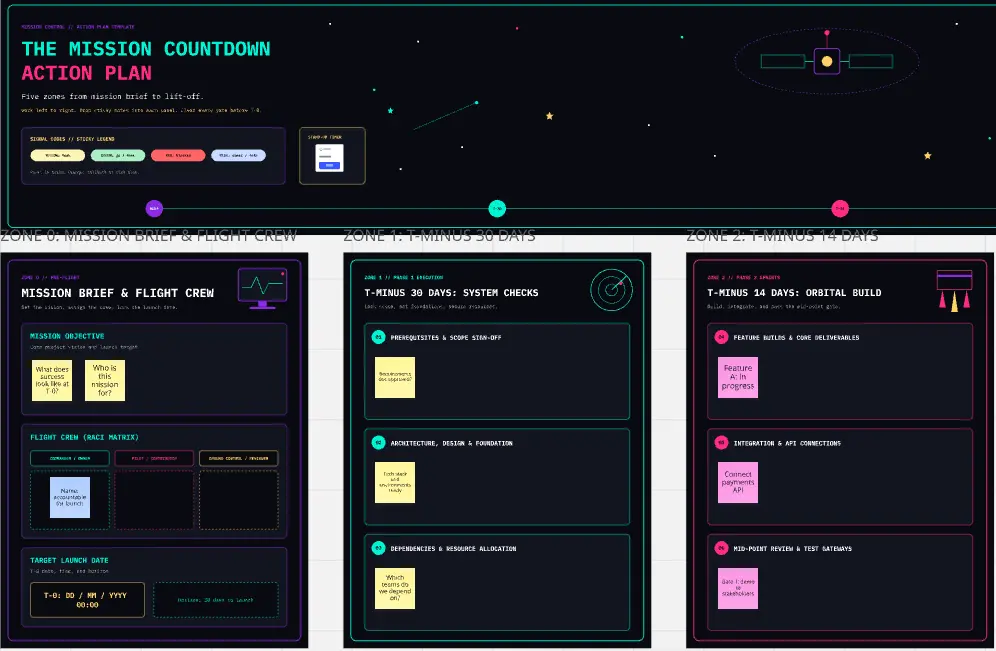The image size is (996, 651).
Task: Select the "Which teams do we depend on?" sticky
Action: pos(395,588)
